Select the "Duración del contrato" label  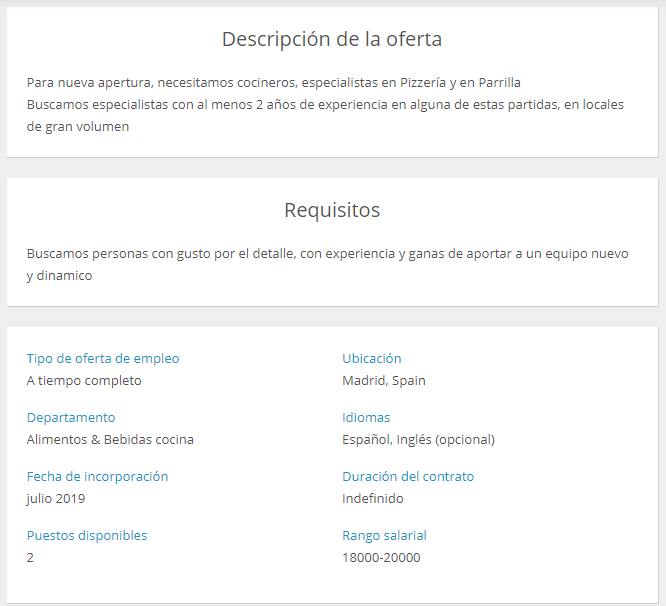(408, 476)
